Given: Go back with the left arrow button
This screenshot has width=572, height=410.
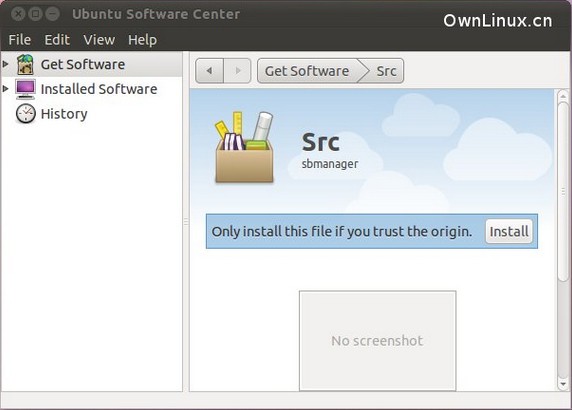Looking at the screenshot, I should 209,70.
